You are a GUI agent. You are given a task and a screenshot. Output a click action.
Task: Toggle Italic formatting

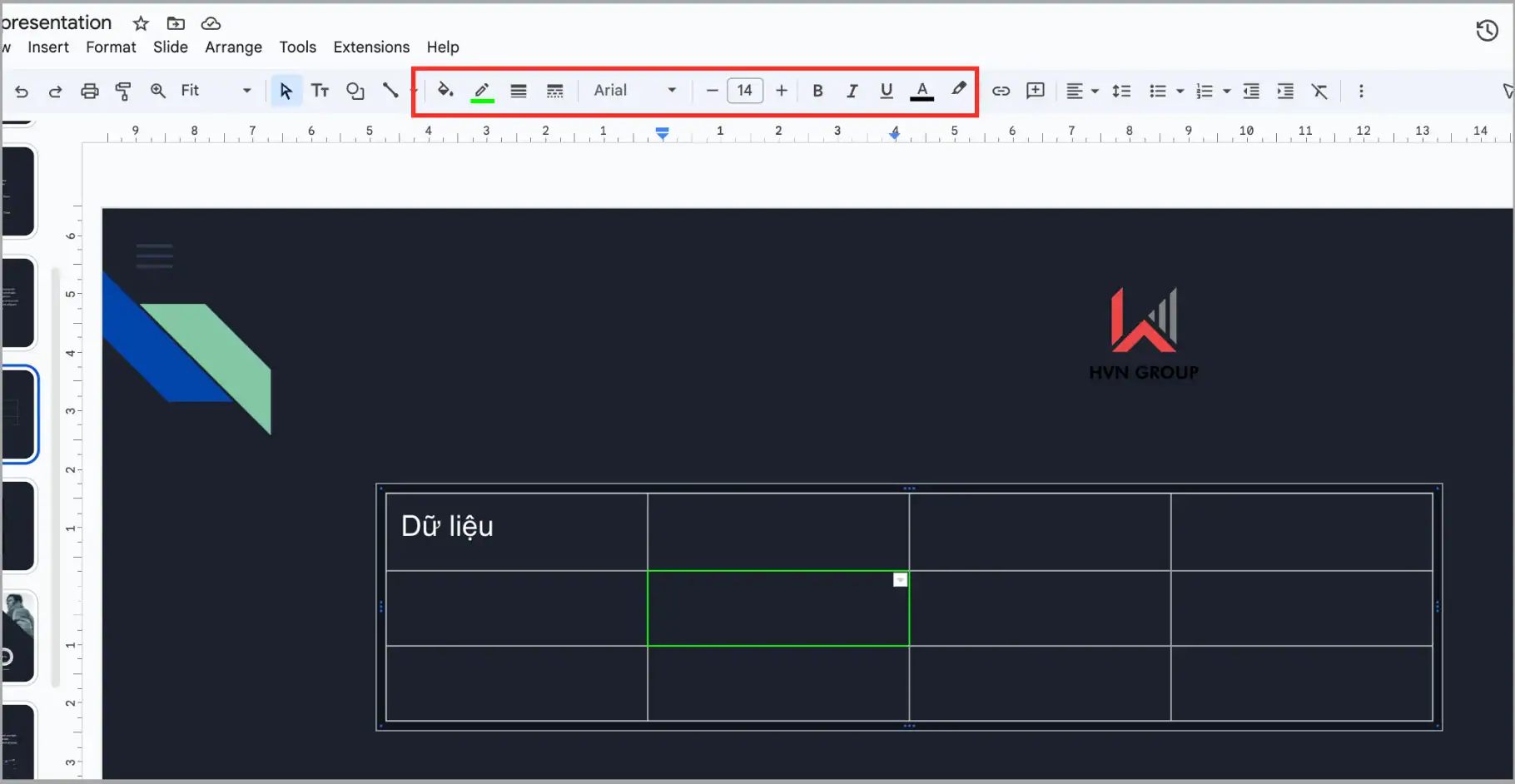point(852,91)
